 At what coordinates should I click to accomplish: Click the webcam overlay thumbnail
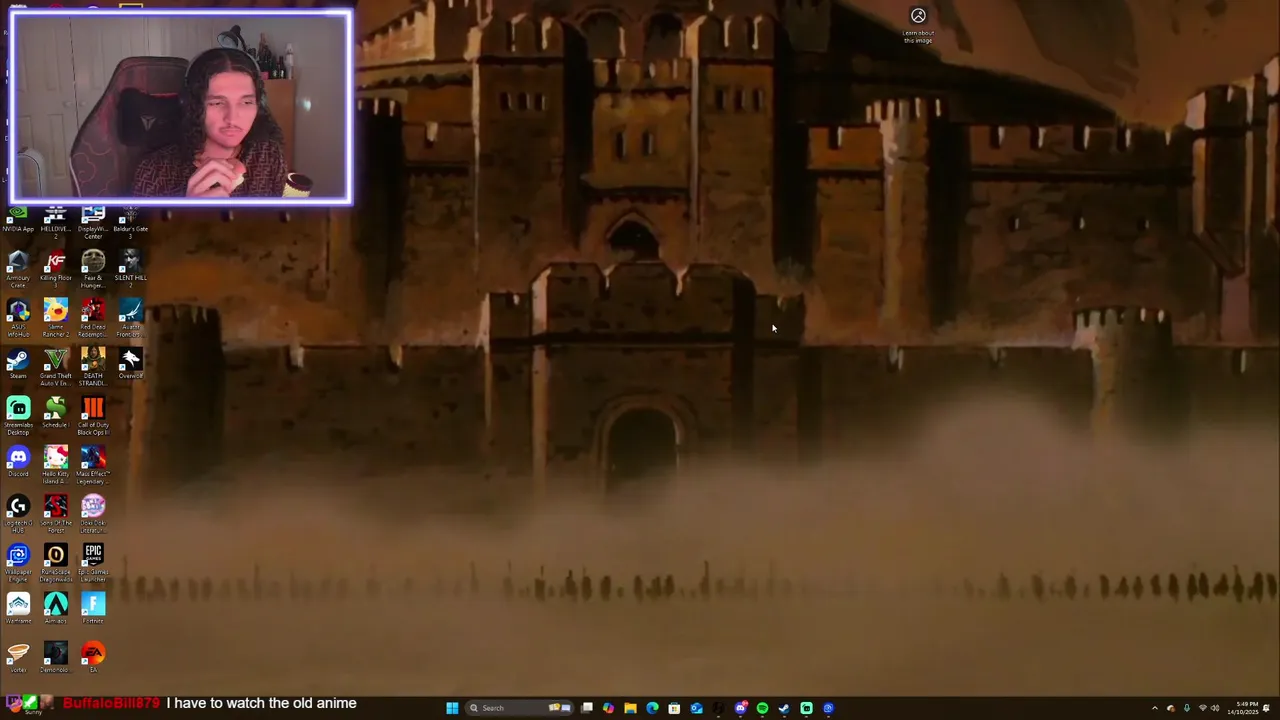(x=181, y=107)
